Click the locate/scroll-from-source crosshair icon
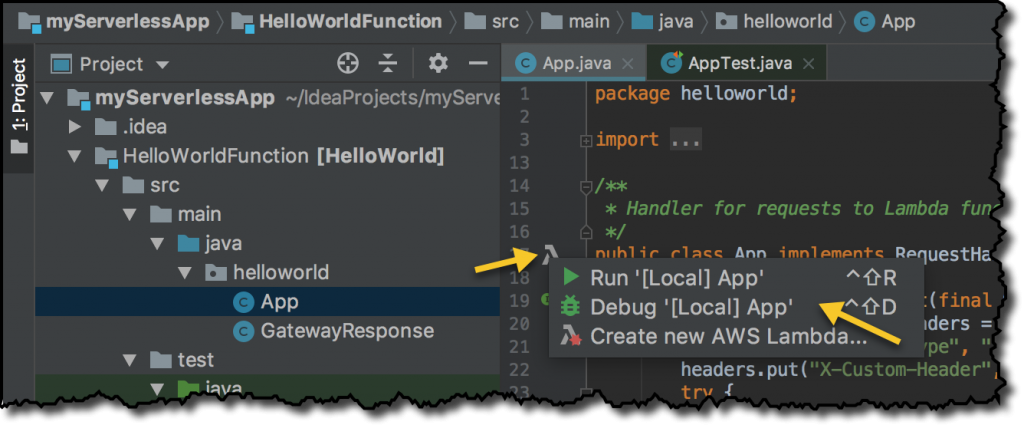This screenshot has width=1024, height=425. pyautogui.click(x=348, y=63)
